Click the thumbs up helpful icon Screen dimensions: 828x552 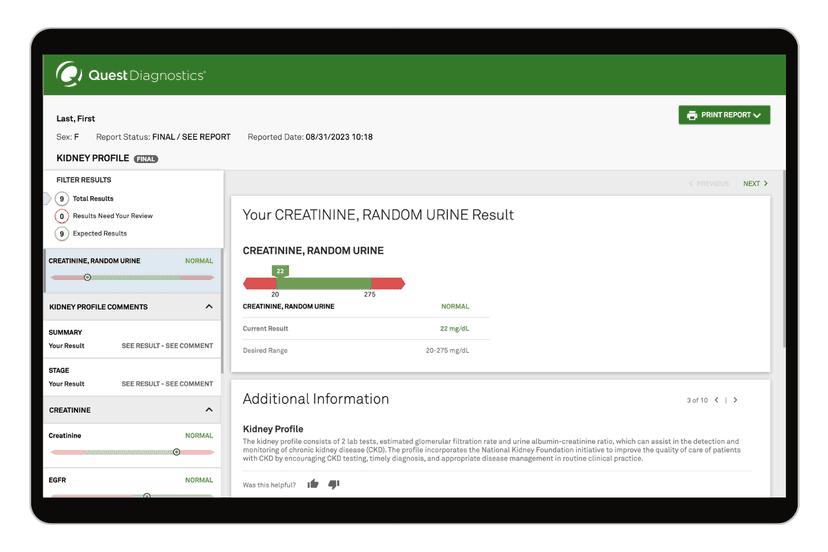click(313, 484)
